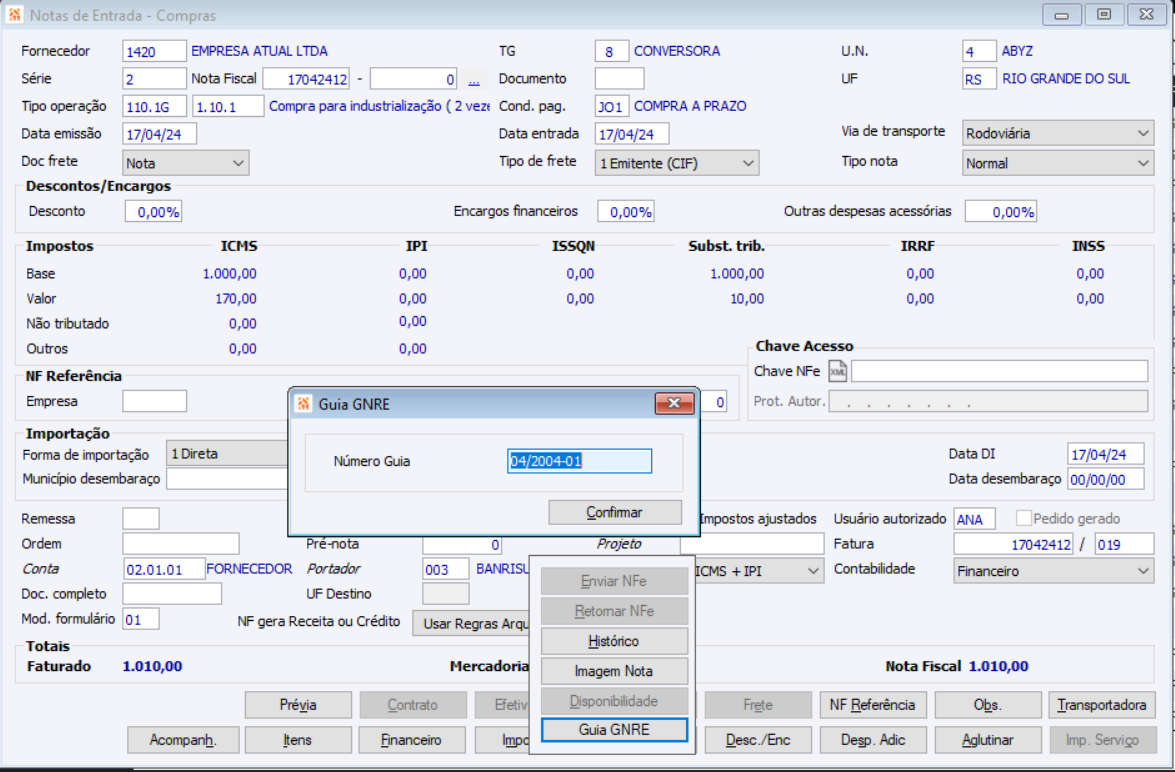The height and width of the screenshot is (772, 1175).
Task: Click the Prévia button
Action: point(297,705)
